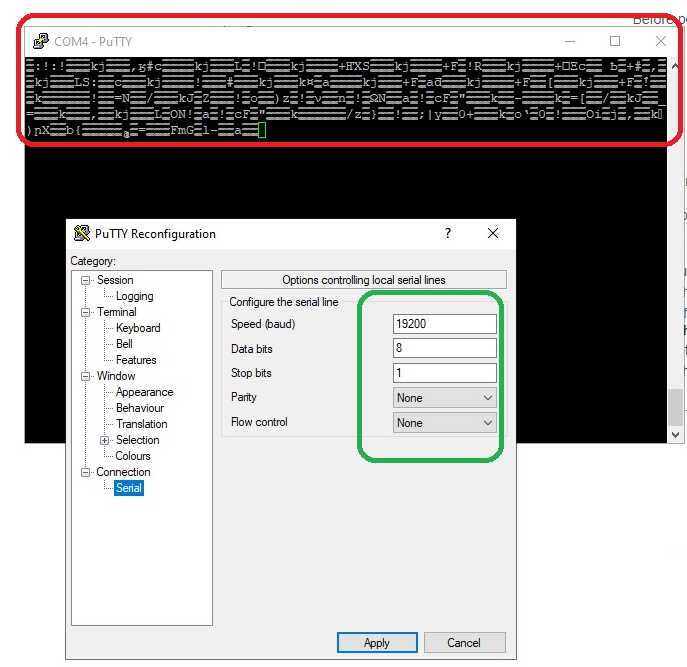This screenshot has height=667, width=687.
Task: Open the Parity dropdown
Action: click(x=445, y=398)
